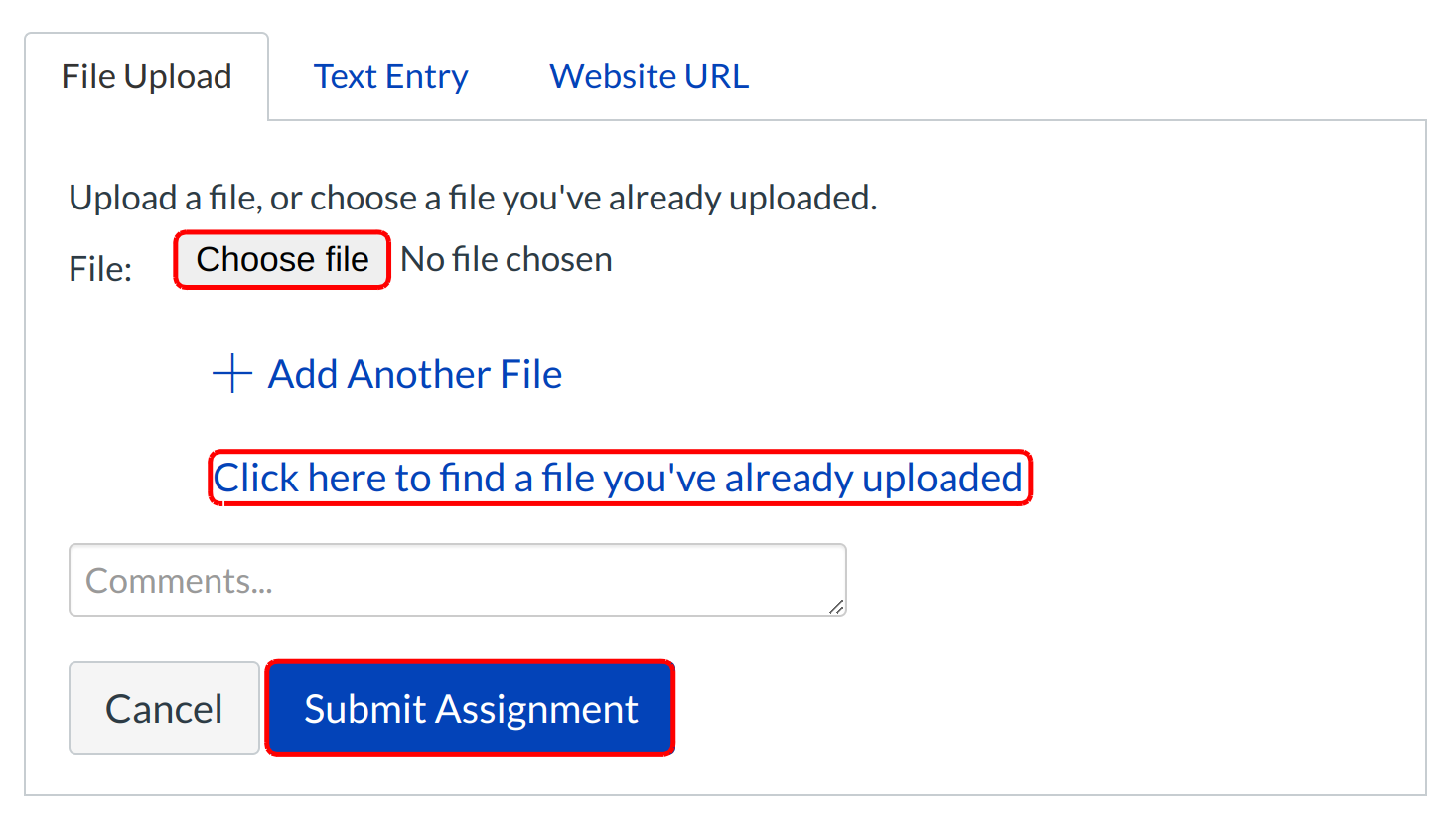Click the Add Another File link

414,374
